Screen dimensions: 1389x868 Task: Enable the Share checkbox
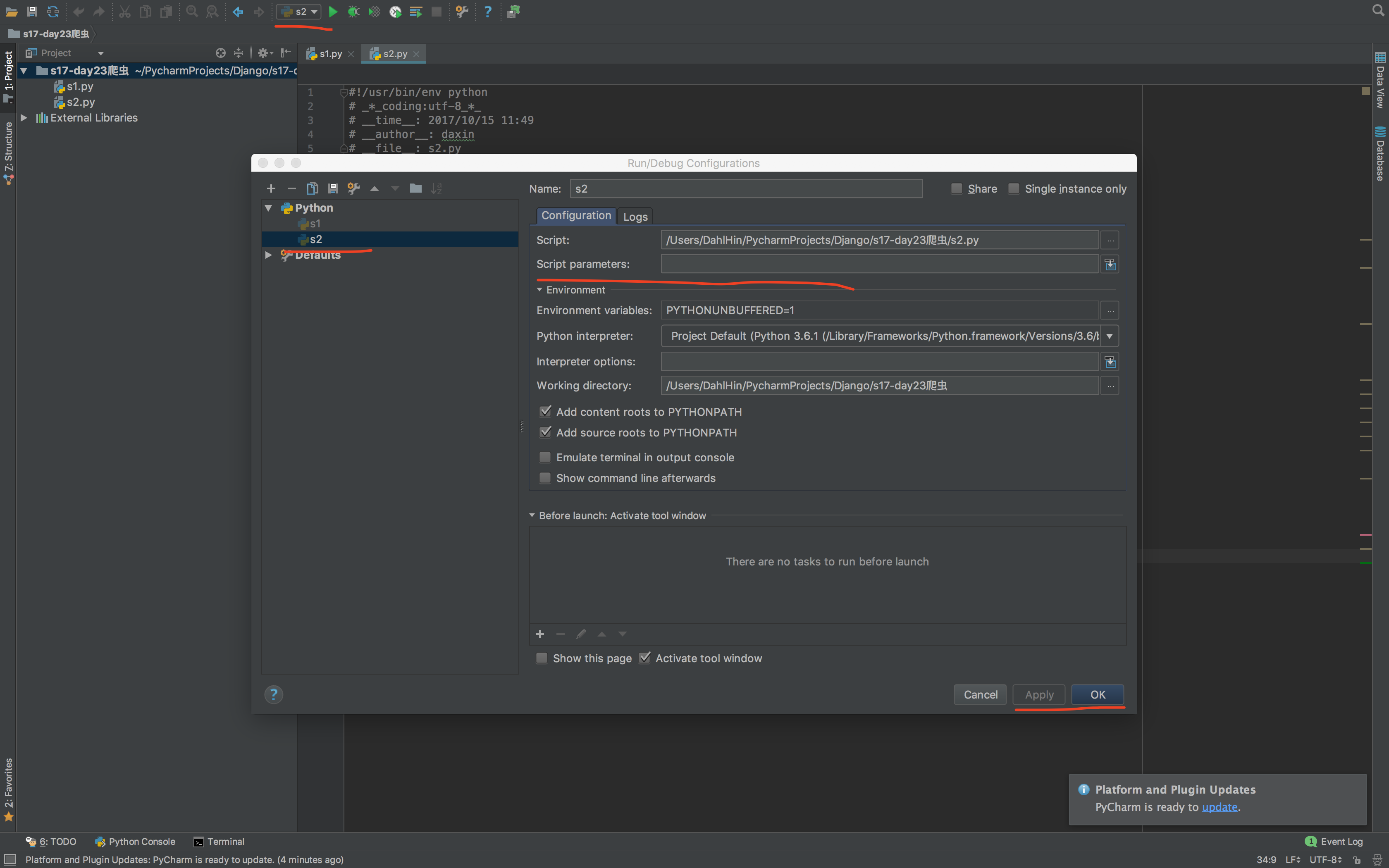coord(956,188)
